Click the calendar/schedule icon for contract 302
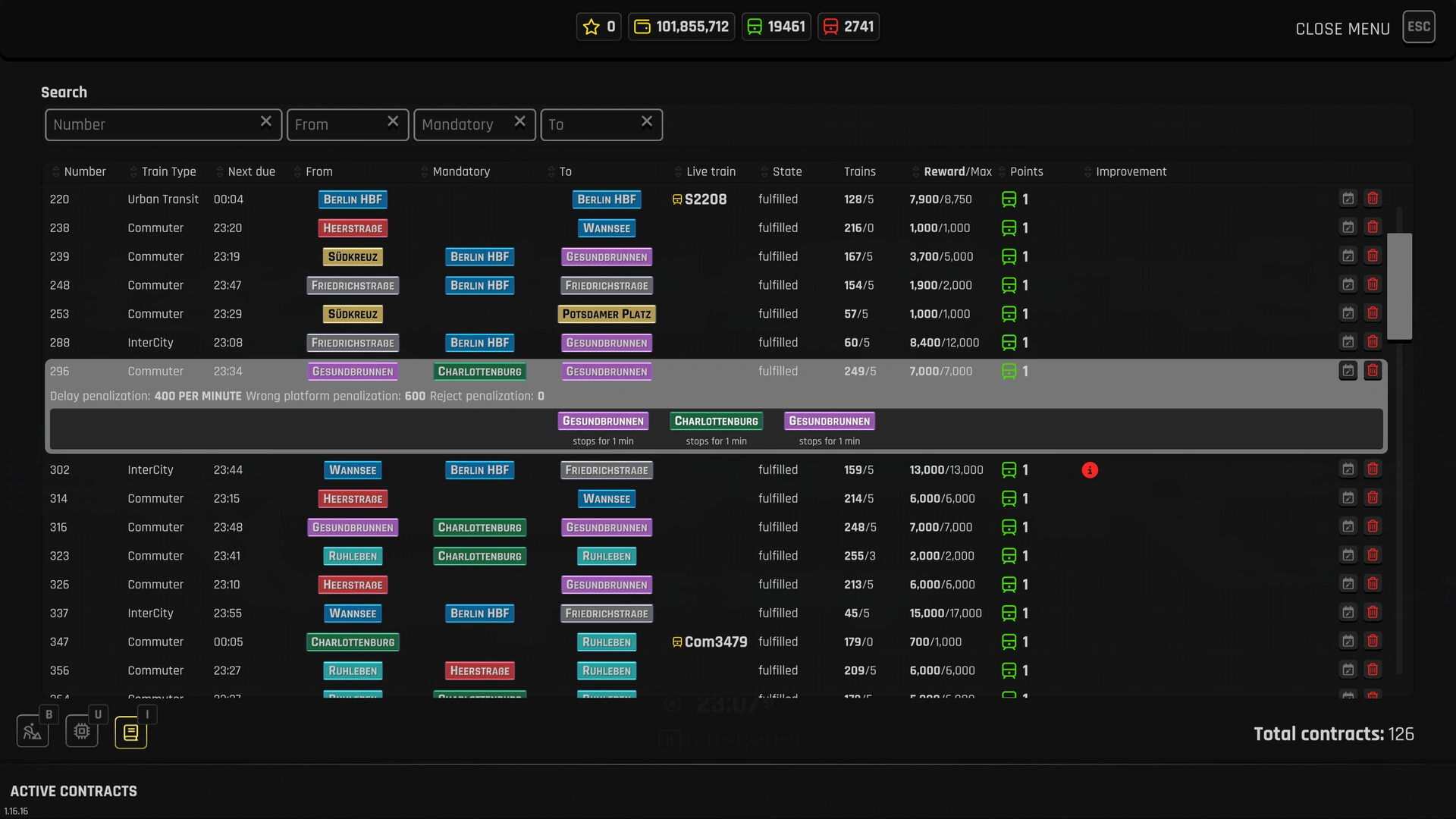This screenshot has height=819, width=1456. pyautogui.click(x=1348, y=469)
